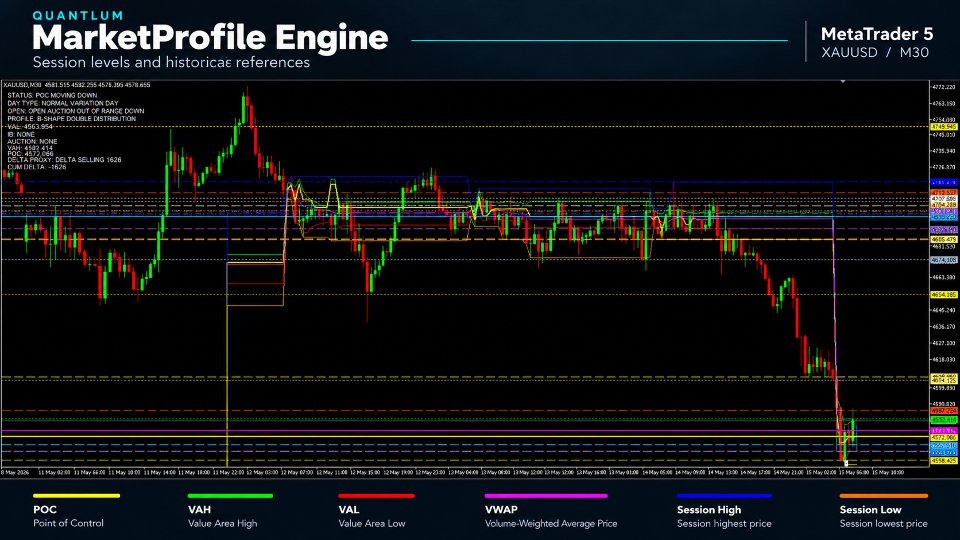Click the '15 May 10:00' time axis label
960x540 pixels.
pyautogui.click(x=888, y=473)
